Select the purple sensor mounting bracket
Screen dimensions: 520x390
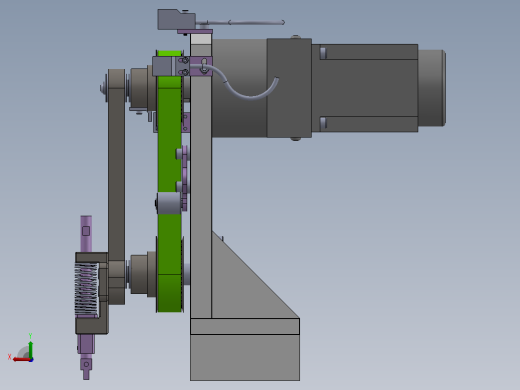click(201, 66)
